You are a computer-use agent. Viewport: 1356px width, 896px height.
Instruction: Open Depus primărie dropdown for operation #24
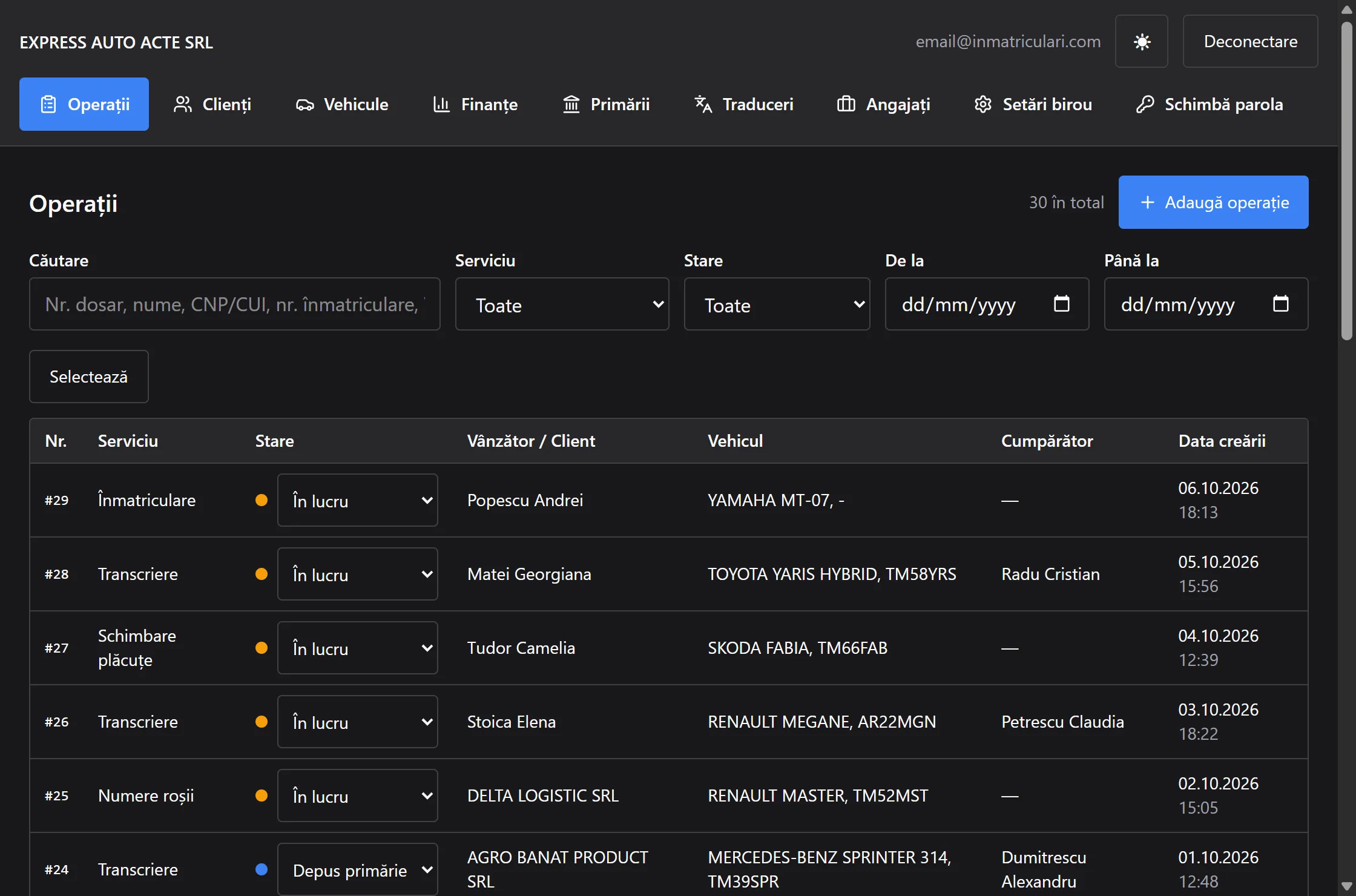[x=358, y=869]
